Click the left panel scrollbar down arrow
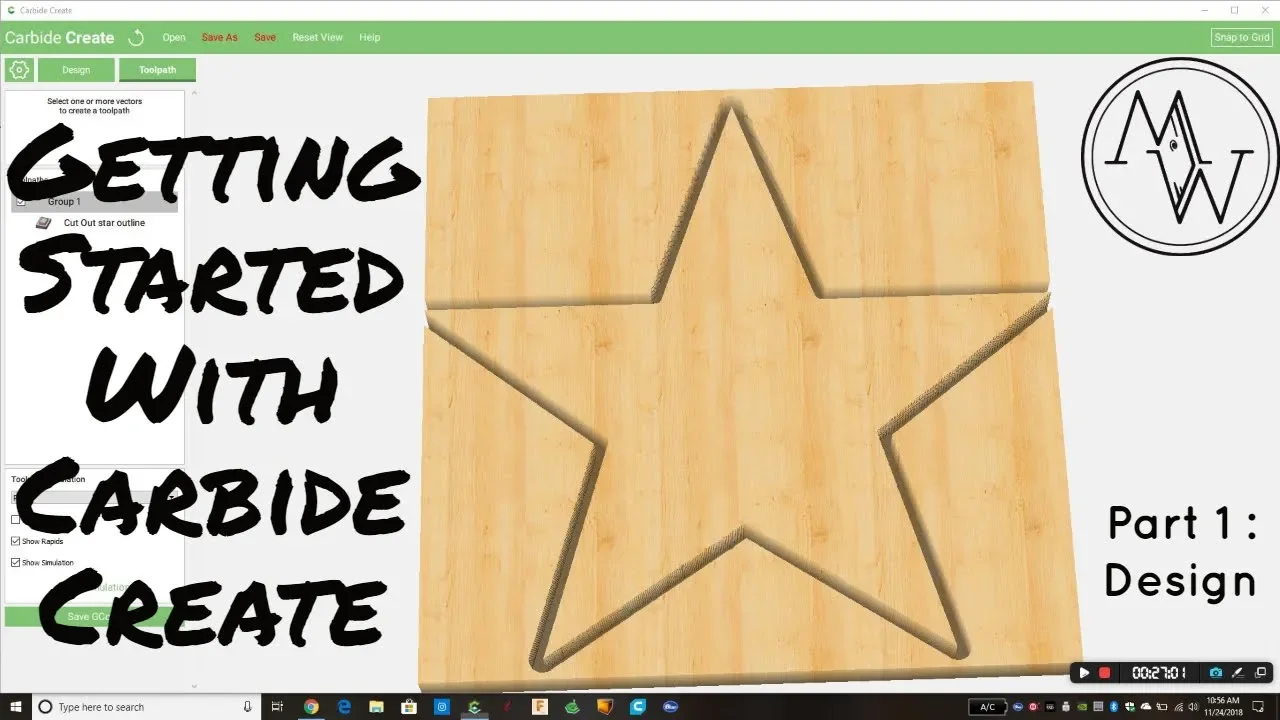This screenshot has height=720, width=1280. tap(194, 687)
